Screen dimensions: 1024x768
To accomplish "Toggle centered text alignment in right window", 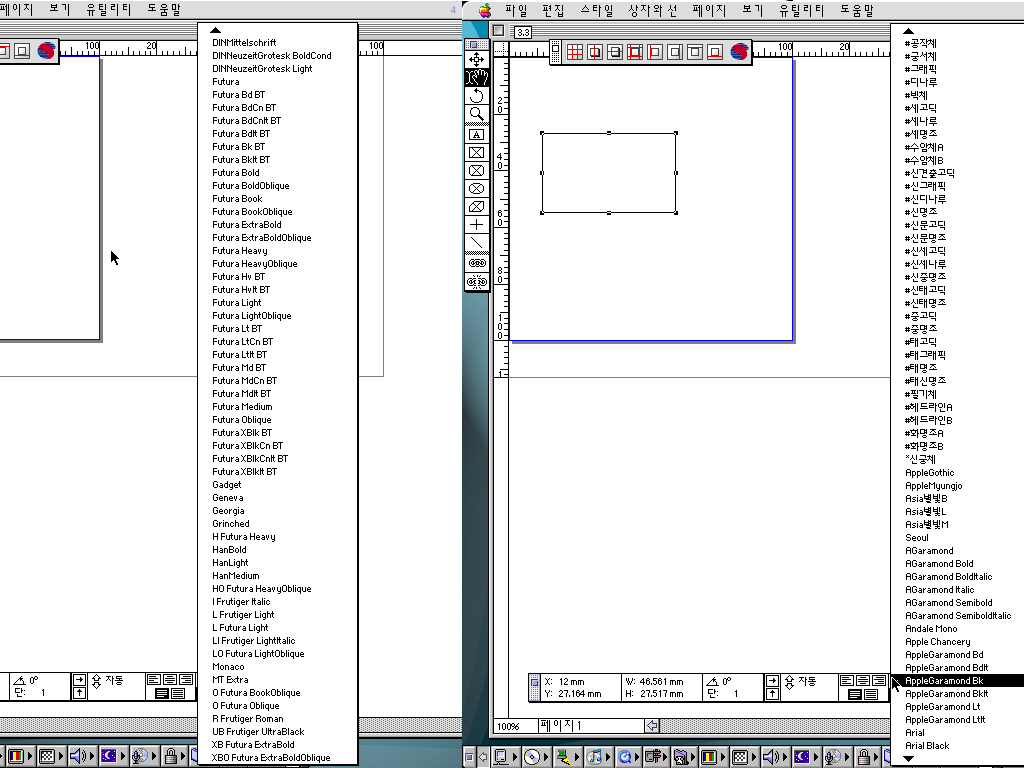I will pyautogui.click(x=862, y=680).
